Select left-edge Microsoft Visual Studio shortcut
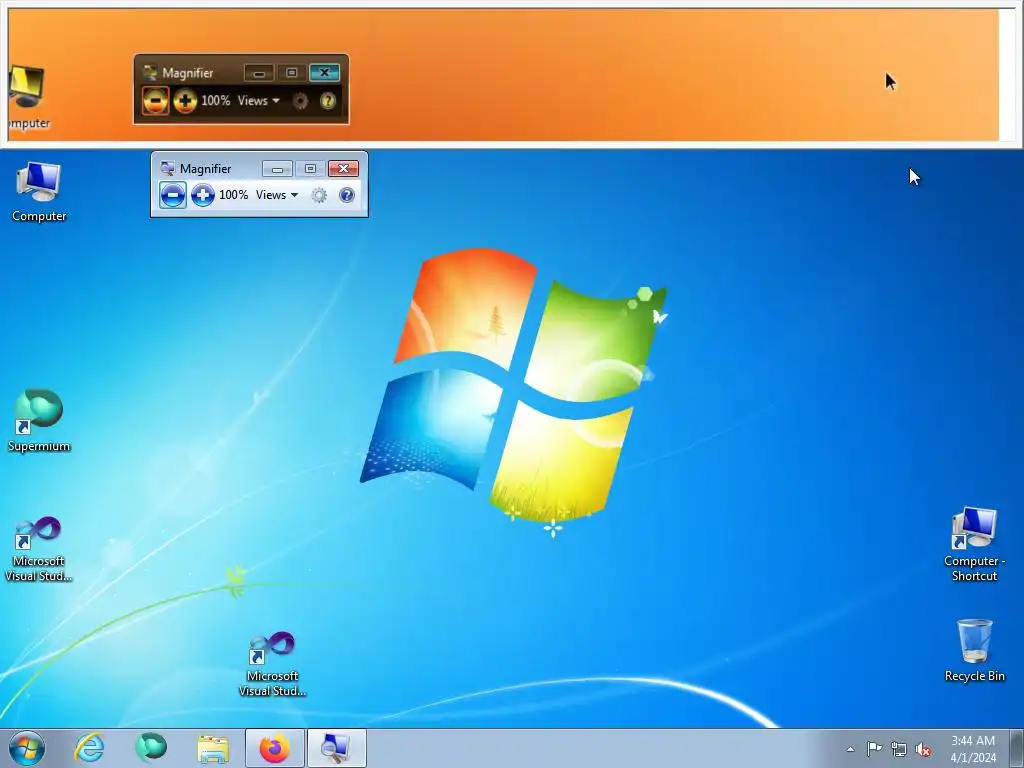 pyautogui.click(x=39, y=549)
